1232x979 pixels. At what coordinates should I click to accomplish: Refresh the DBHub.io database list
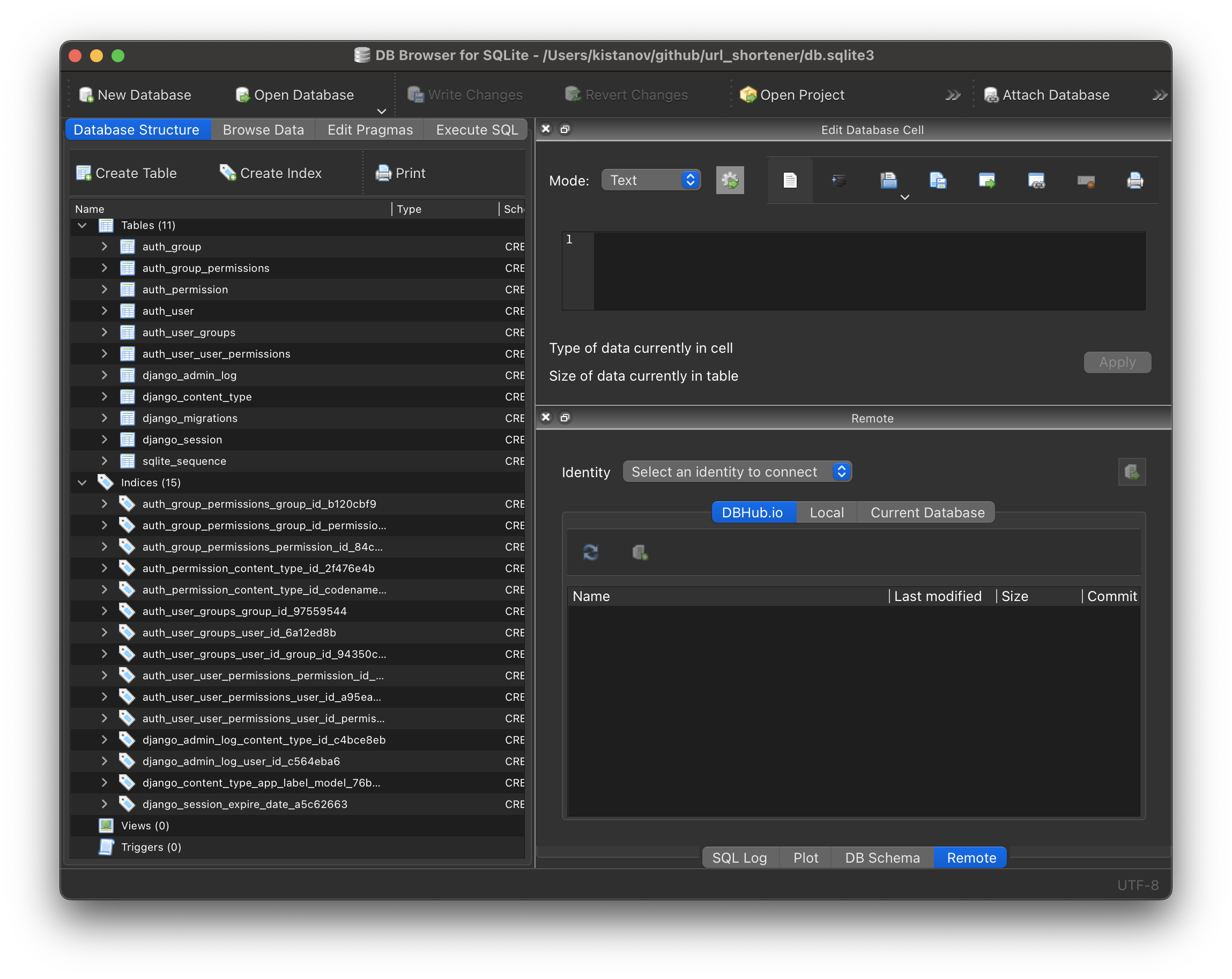tap(591, 552)
